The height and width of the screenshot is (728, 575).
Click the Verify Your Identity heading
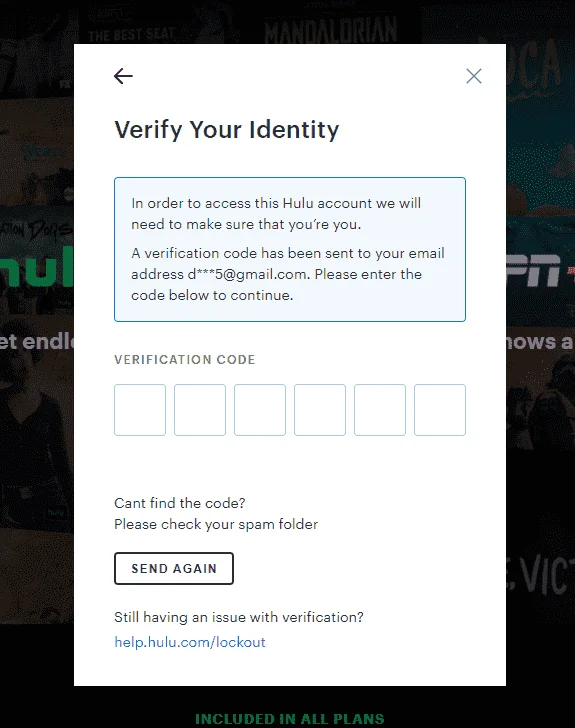pos(227,130)
